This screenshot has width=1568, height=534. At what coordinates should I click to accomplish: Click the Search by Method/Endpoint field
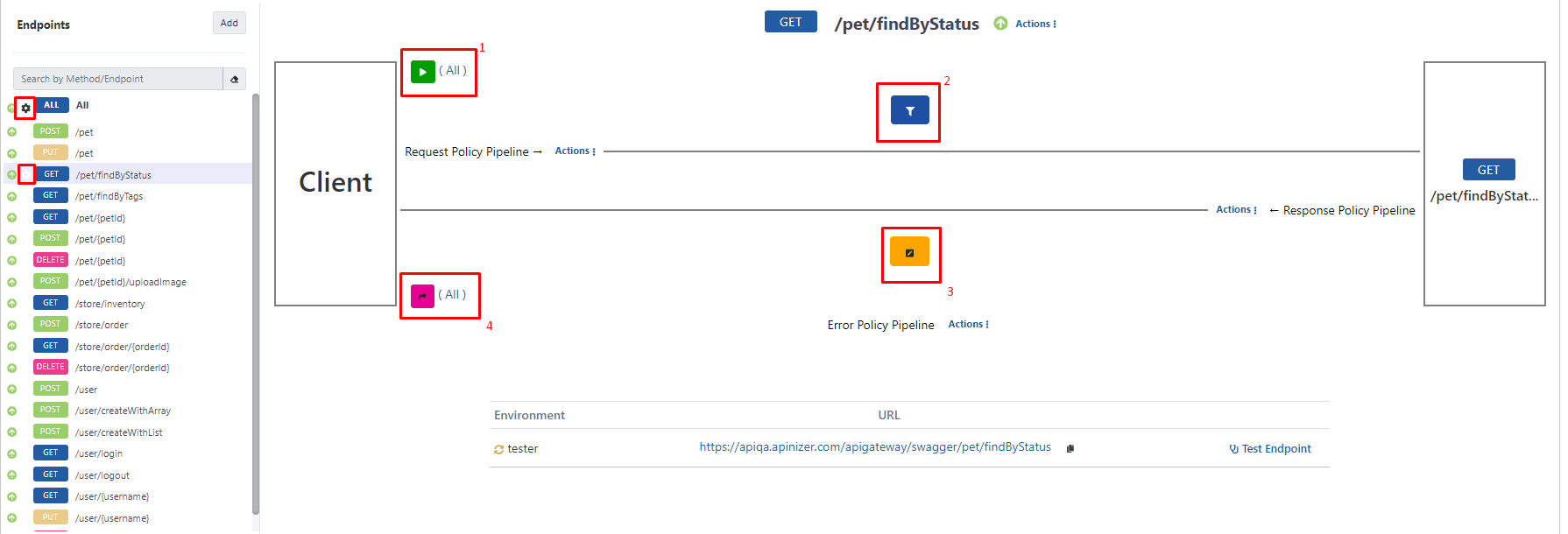pyautogui.click(x=118, y=79)
